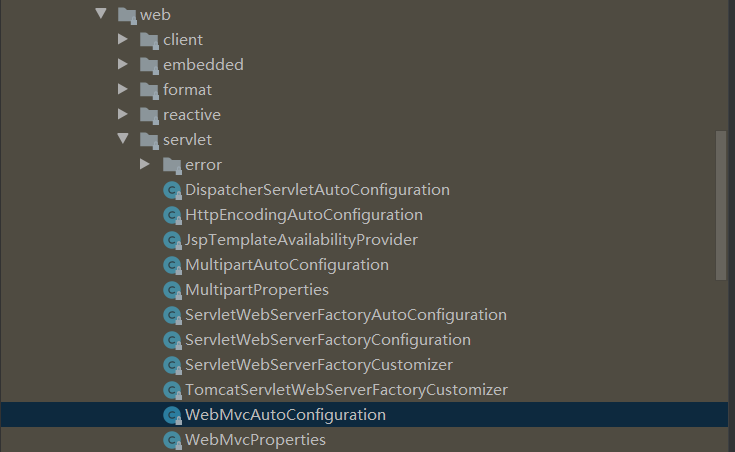The height and width of the screenshot is (452, 735).
Task: Click WebMvcProperties class icon
Action: pos(172,440)
